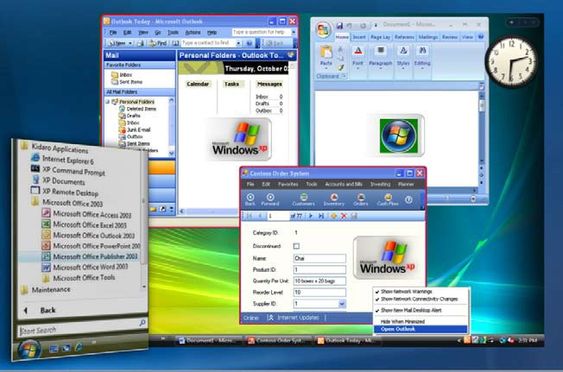The image size is (563, 372).
Task: Click the Start Search input field
Action: click(x=79, y=330)
